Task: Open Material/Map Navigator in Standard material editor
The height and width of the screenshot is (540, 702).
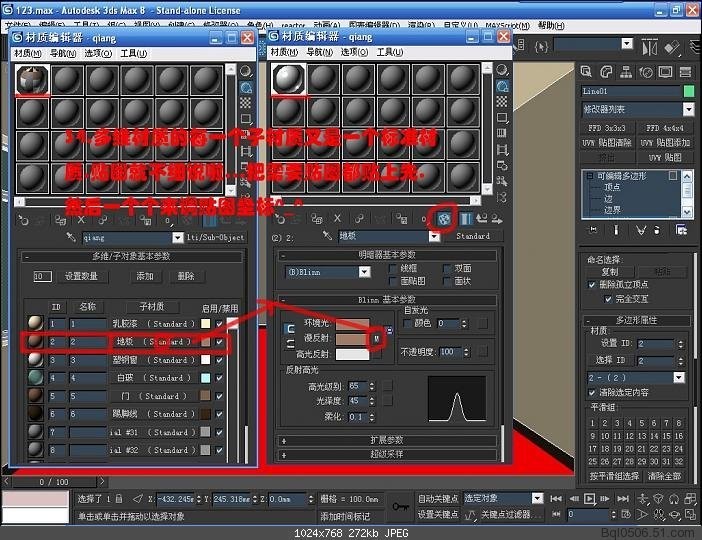Action: pyautogui.click(x=502, y=197)
